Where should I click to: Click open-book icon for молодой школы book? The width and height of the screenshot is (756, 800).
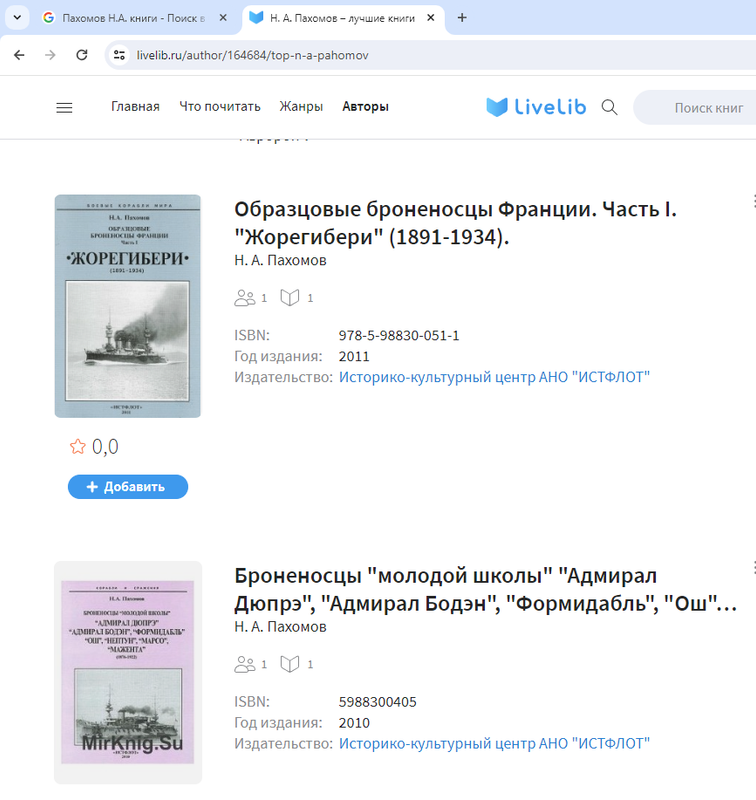[x=290, y=664]
